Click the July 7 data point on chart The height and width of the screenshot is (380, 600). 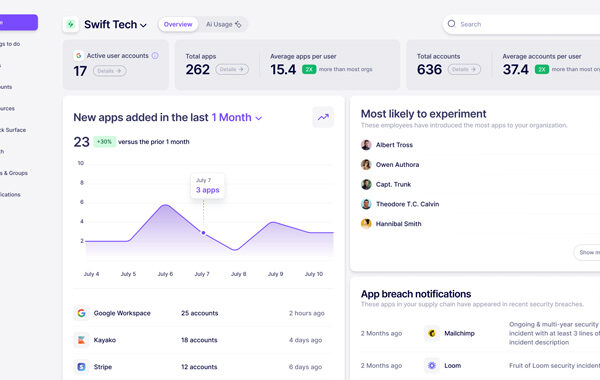tap(203, 233)
